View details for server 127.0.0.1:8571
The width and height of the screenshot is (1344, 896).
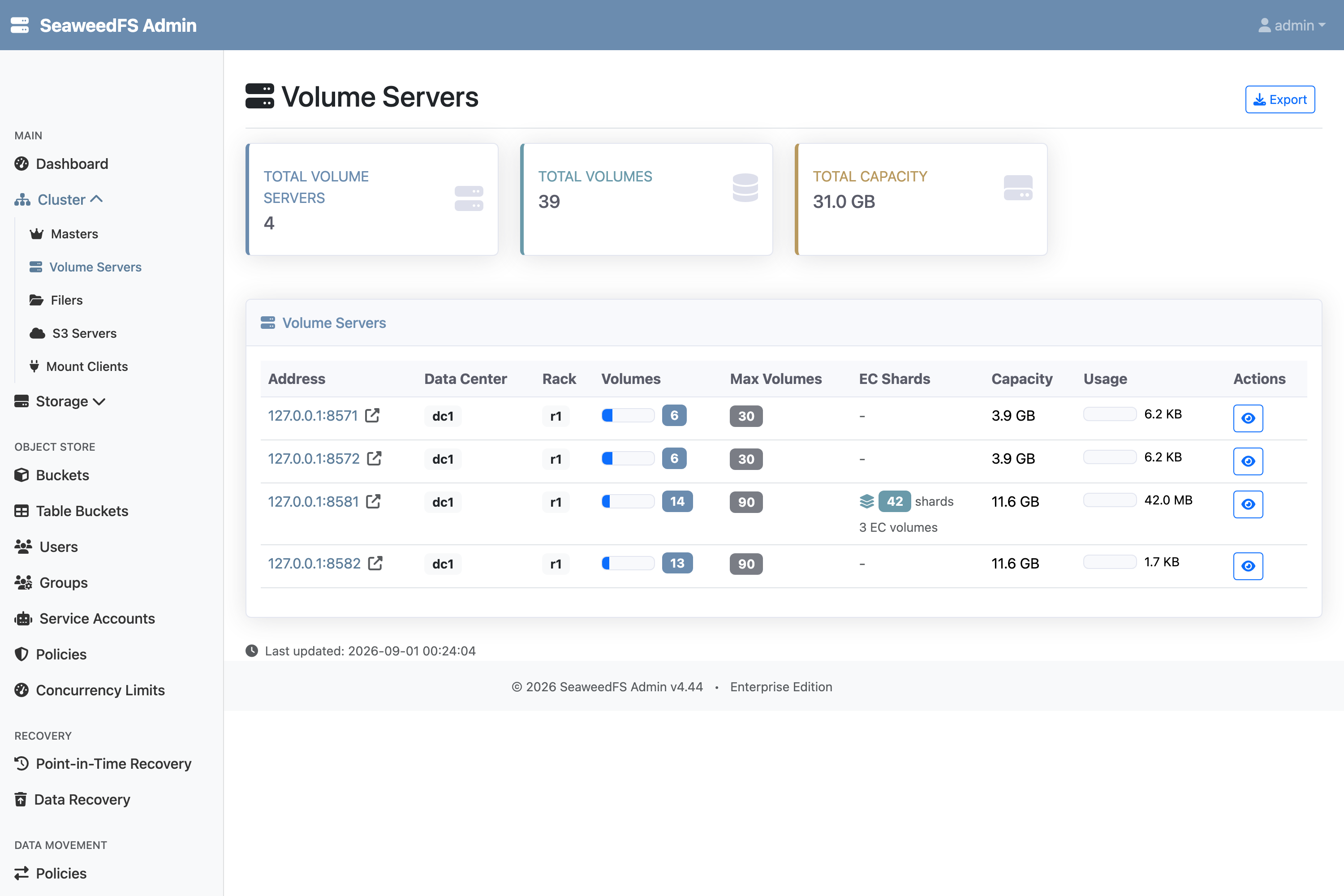(1248, 418)
